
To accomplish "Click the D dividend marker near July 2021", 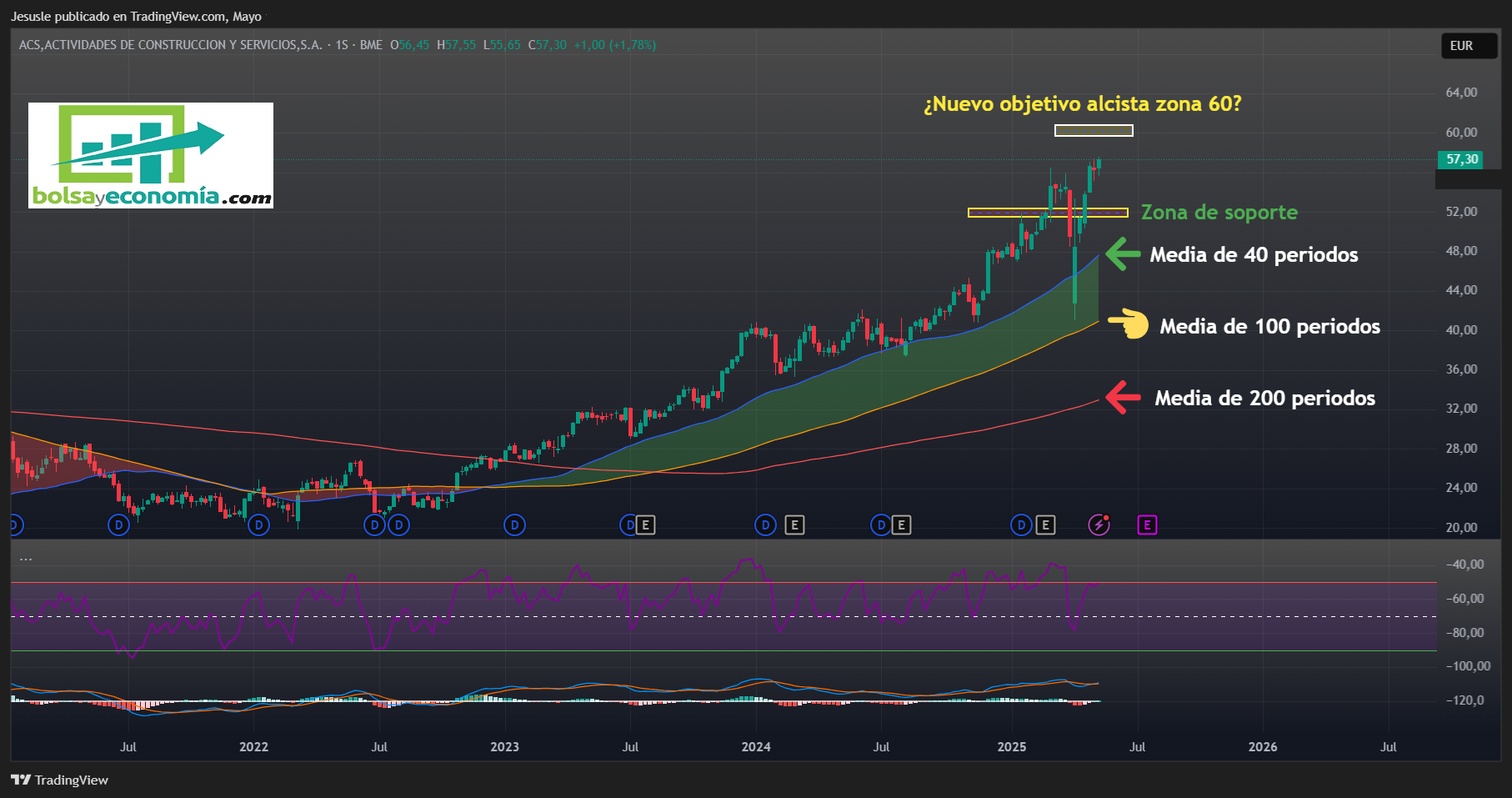I will (119, 524).
